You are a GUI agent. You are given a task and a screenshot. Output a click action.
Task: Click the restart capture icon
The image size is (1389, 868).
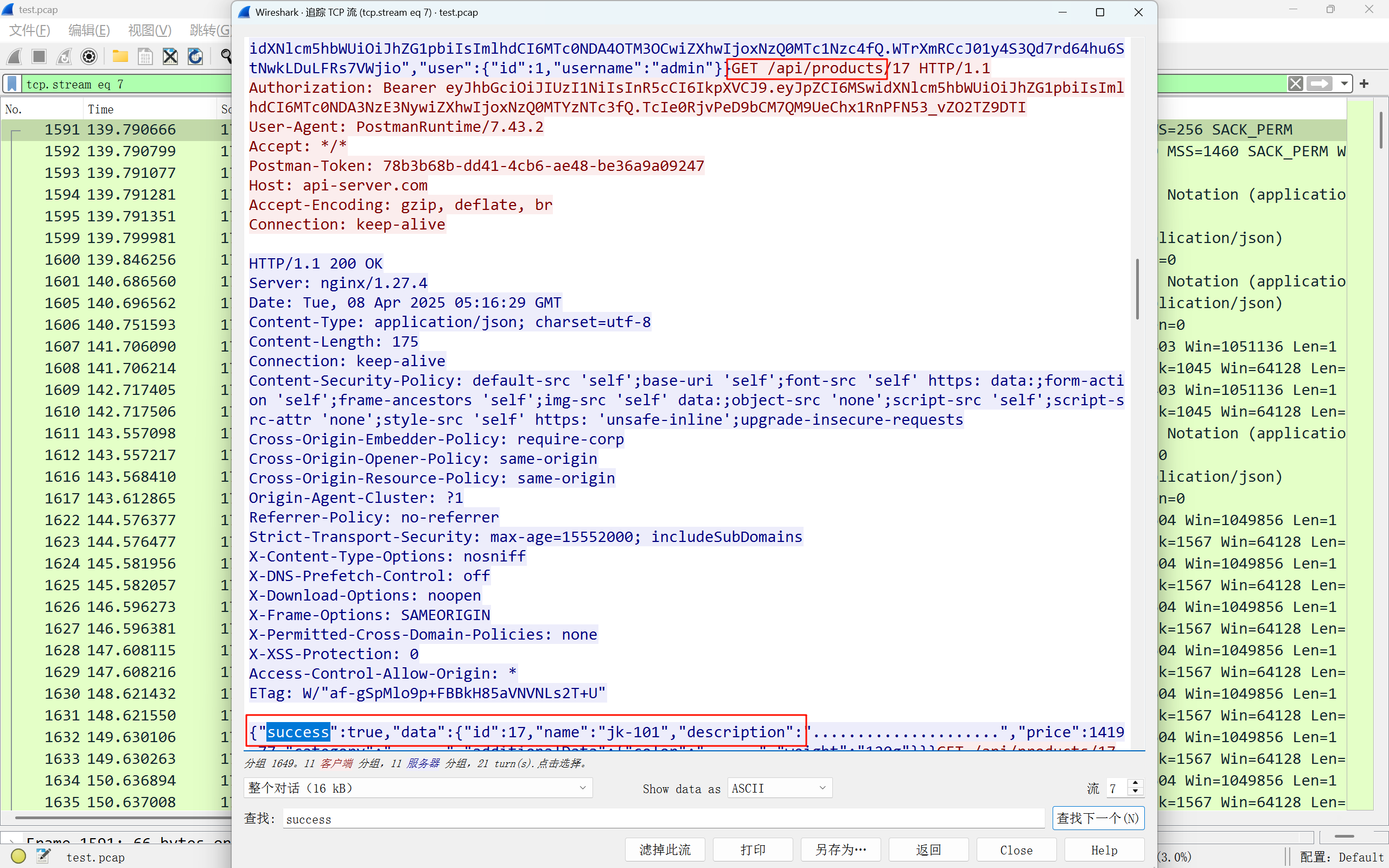(64, 56)
